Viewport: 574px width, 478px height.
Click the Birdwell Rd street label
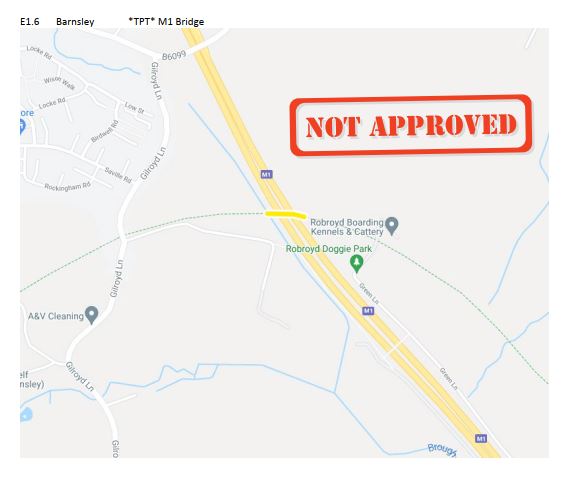pyautogui.click(x=104, y=131)
